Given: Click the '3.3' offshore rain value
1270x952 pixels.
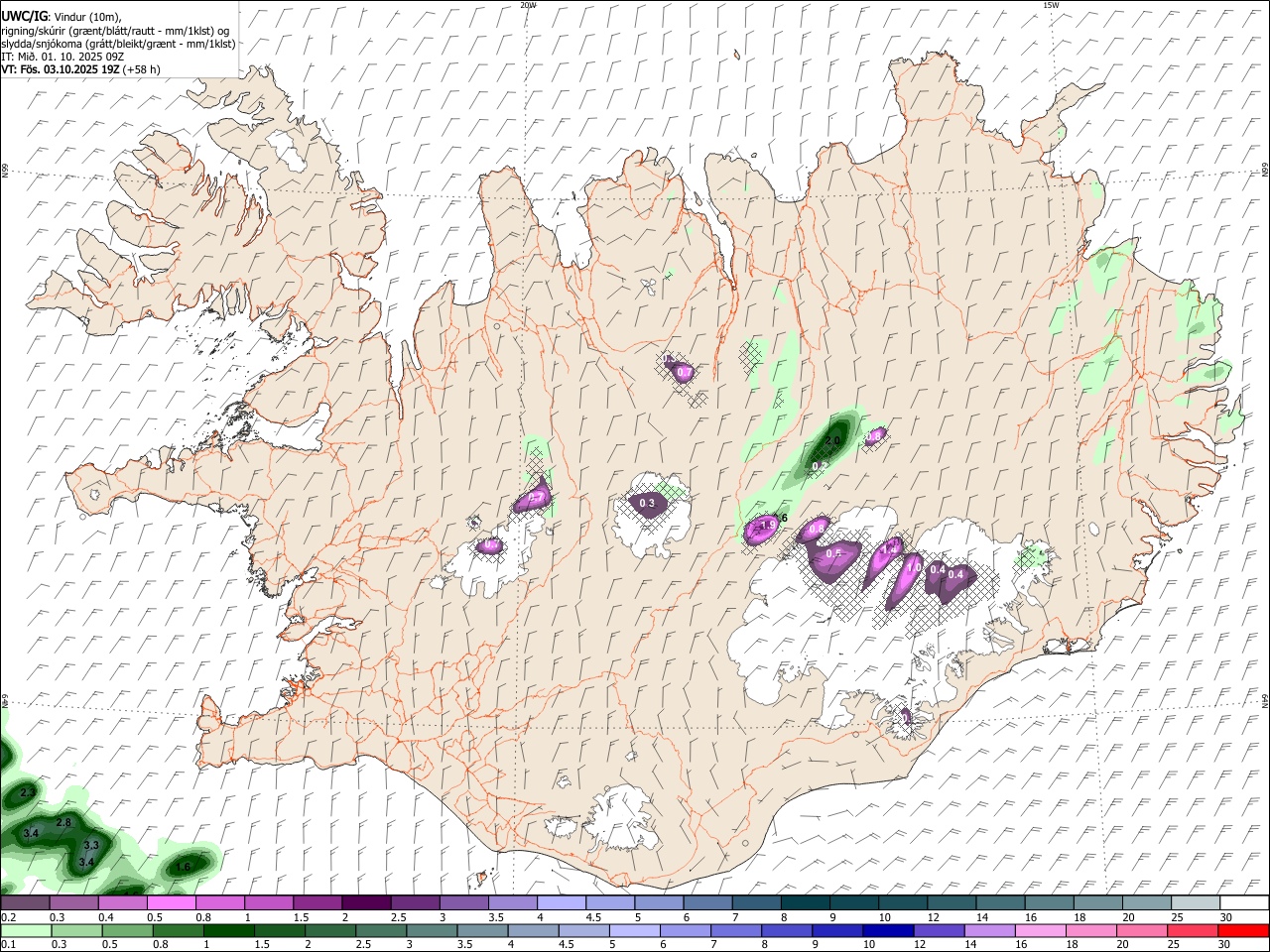Looking at the screenshot, I should click(91, 846).
